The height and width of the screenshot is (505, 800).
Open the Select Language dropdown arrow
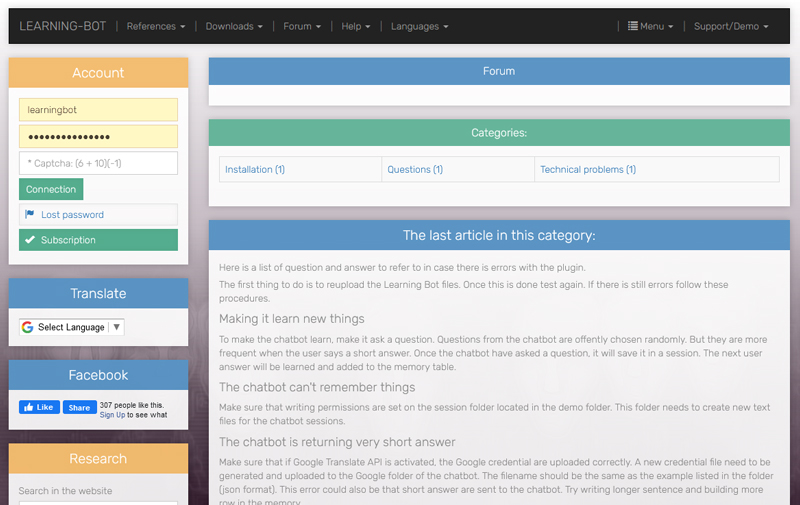tap(116, 327)
